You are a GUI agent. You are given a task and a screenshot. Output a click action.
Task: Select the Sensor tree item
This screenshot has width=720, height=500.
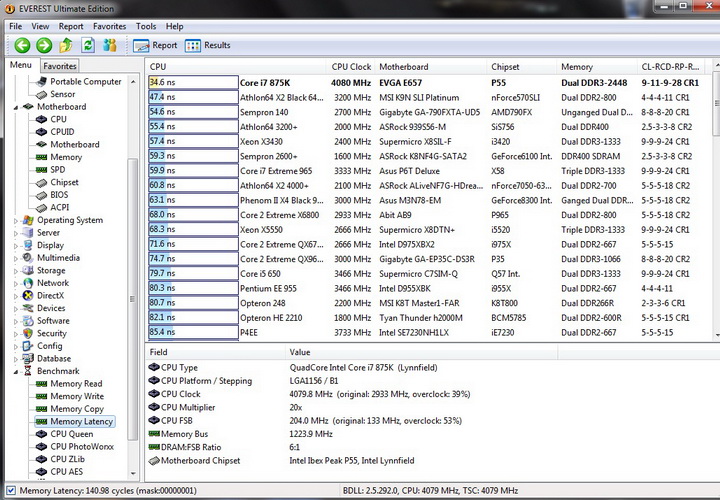[62, 94]
